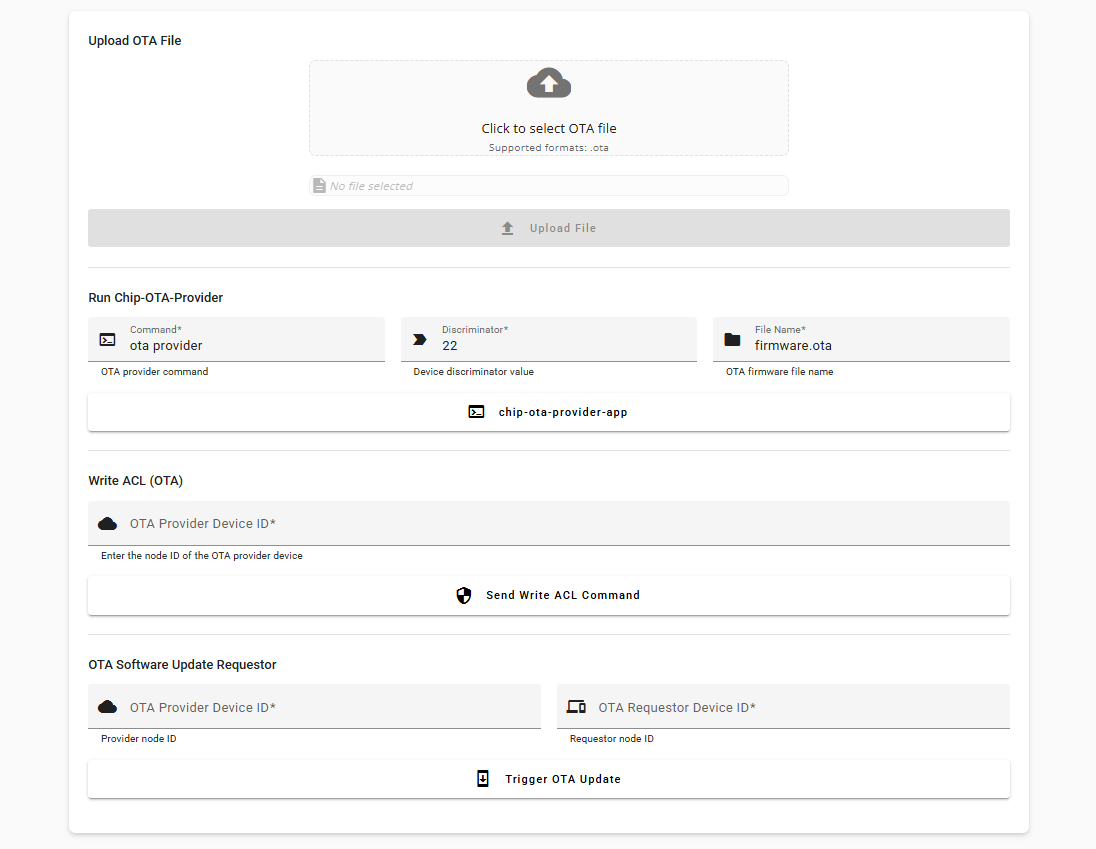
Task: Focus the Command field containing 'ota provider'
Action: click(250, 345)
